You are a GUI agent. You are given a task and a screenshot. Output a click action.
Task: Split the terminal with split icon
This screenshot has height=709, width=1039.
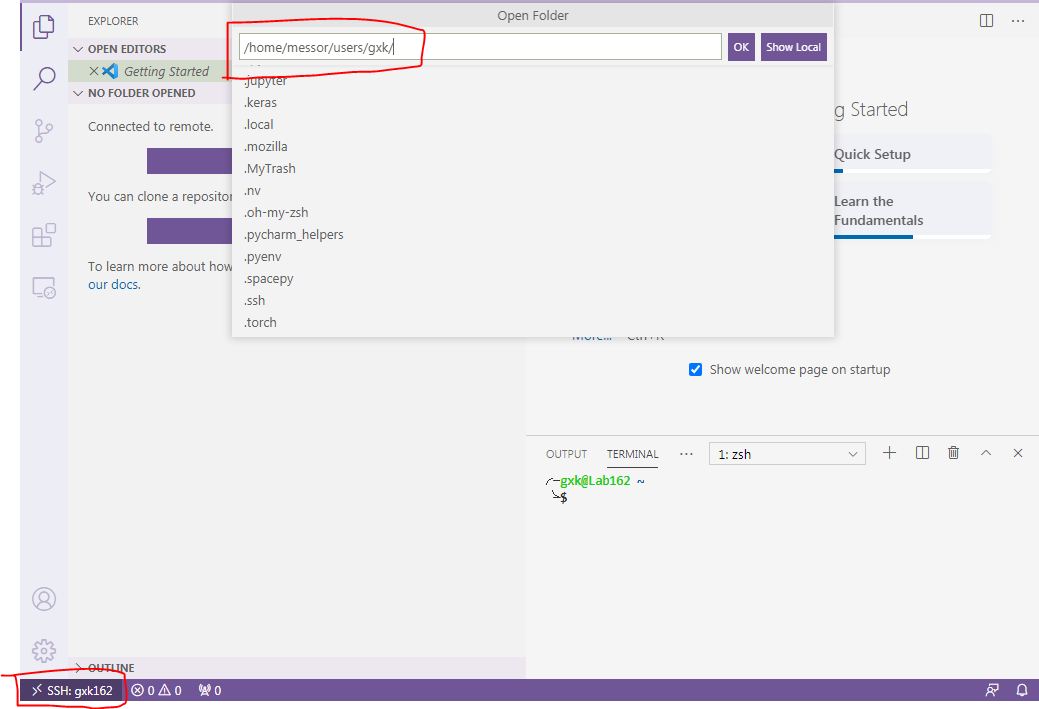pyautogui.click(x=922, y=453)
